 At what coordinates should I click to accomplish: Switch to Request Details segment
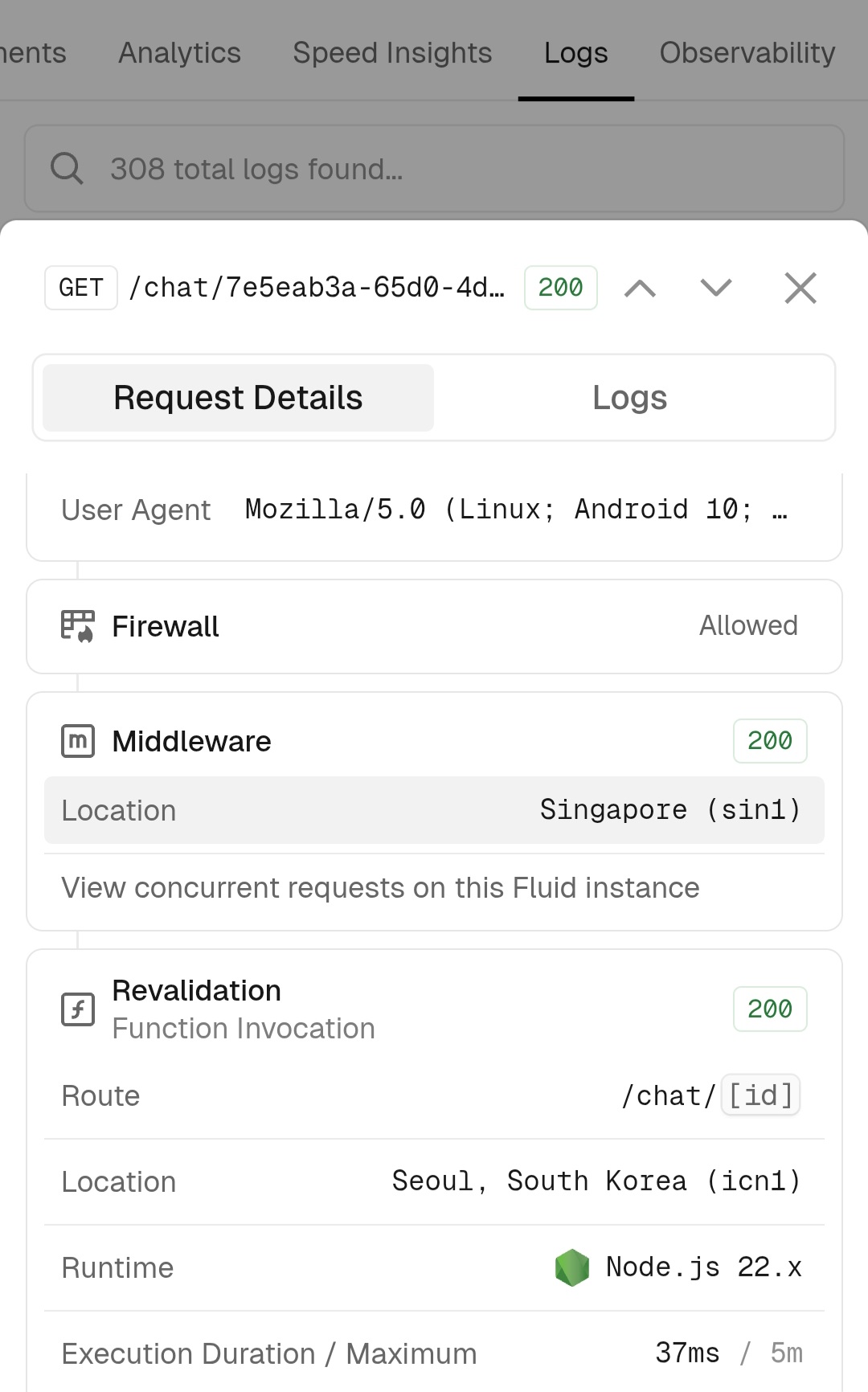click(x=238, y=398)
